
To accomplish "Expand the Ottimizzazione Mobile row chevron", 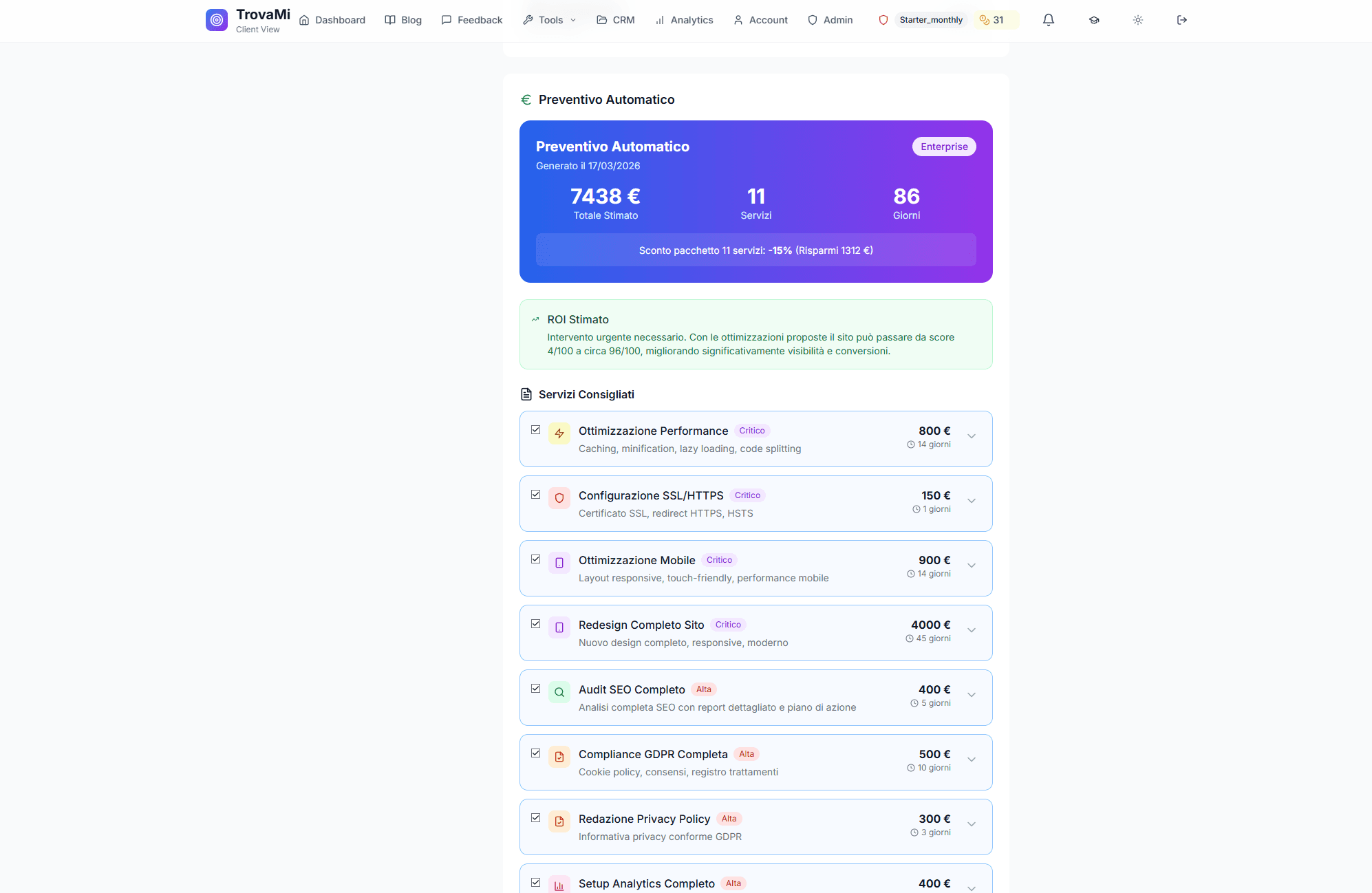I will point(972,566).
